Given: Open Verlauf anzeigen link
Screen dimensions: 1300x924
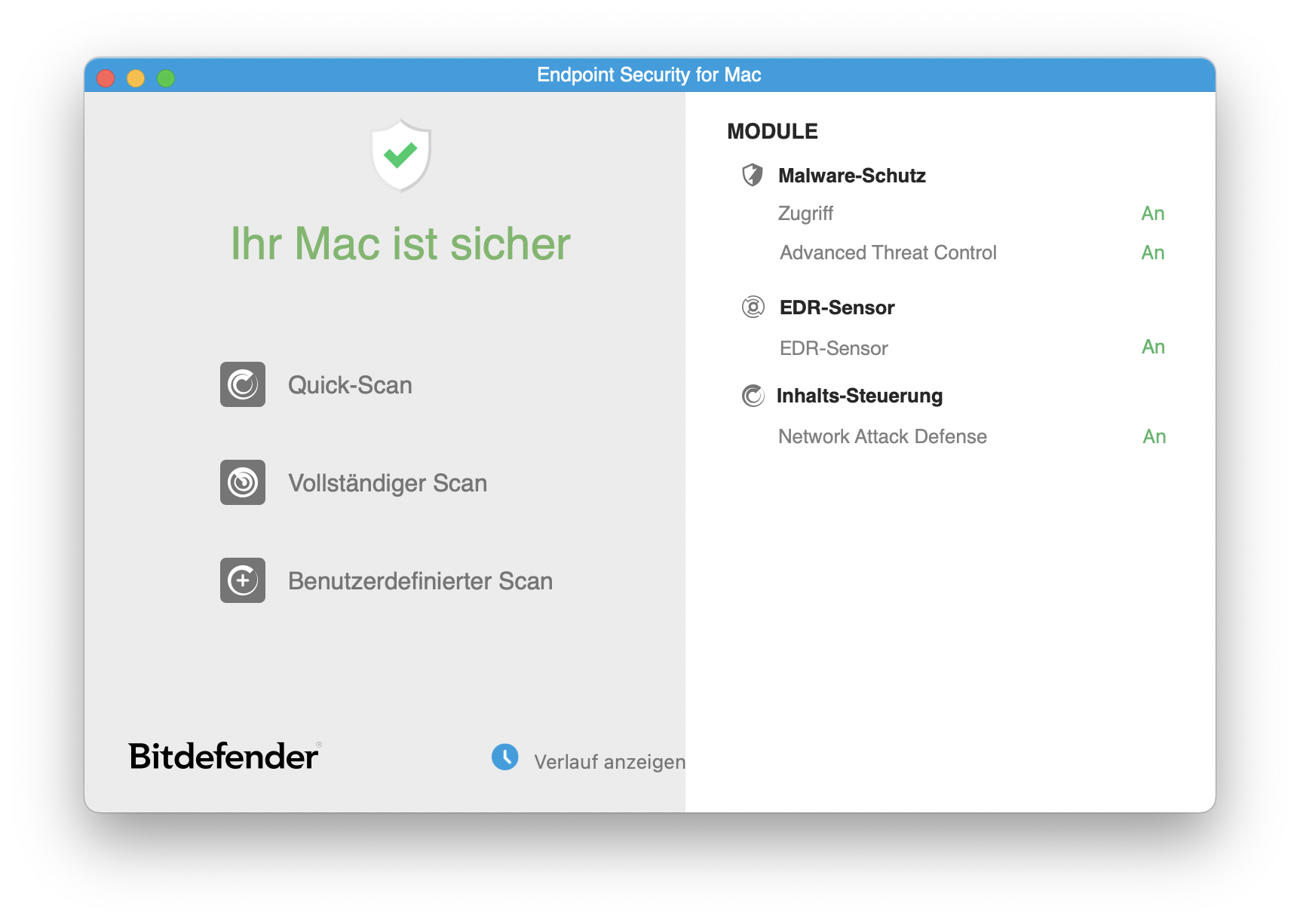Looking at the screenshot, I should (609, 762).
